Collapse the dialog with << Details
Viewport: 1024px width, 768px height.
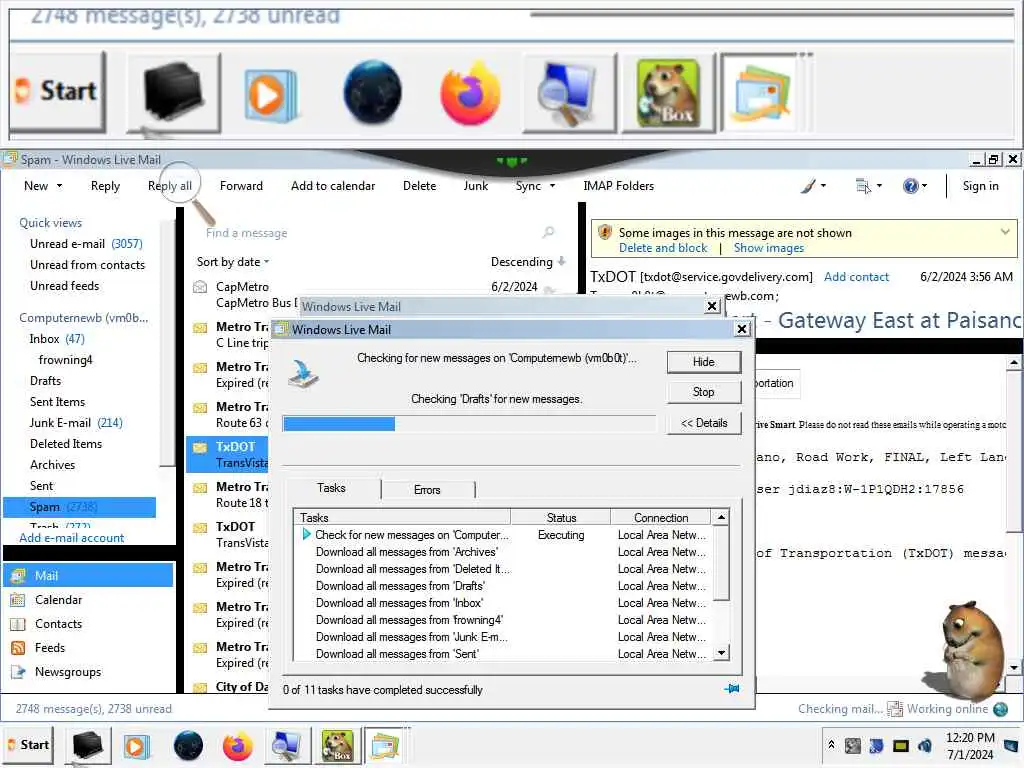tap(704, 423)
